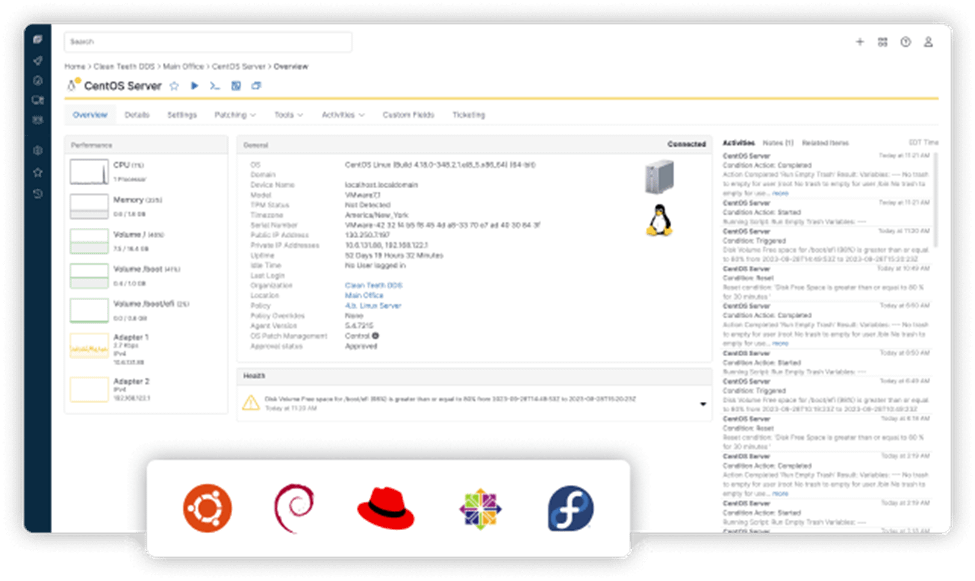Screen dimensions: 975x581
Task: Click the Memory performance graph
Action: 89,207
